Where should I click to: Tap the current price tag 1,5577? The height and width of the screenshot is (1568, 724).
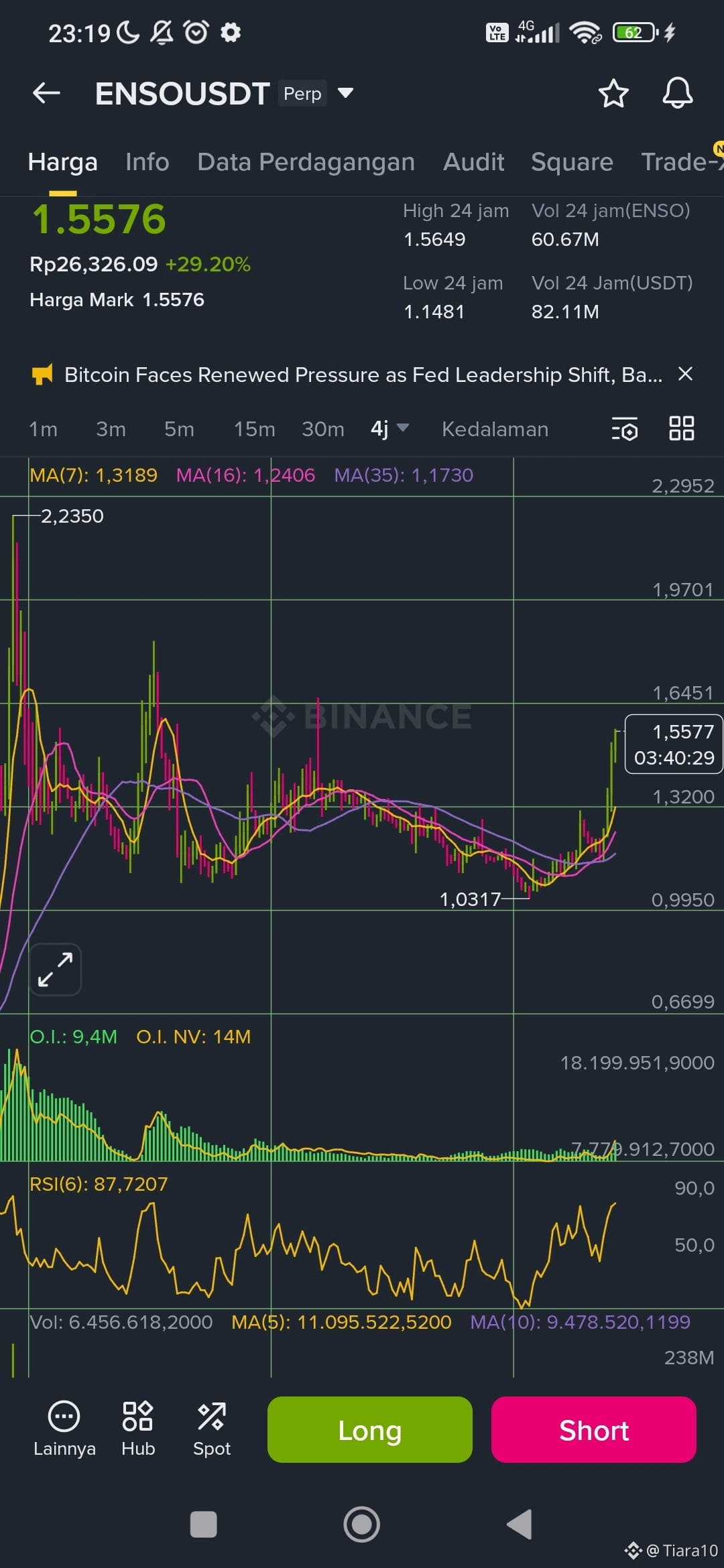(x=674, y=744)
